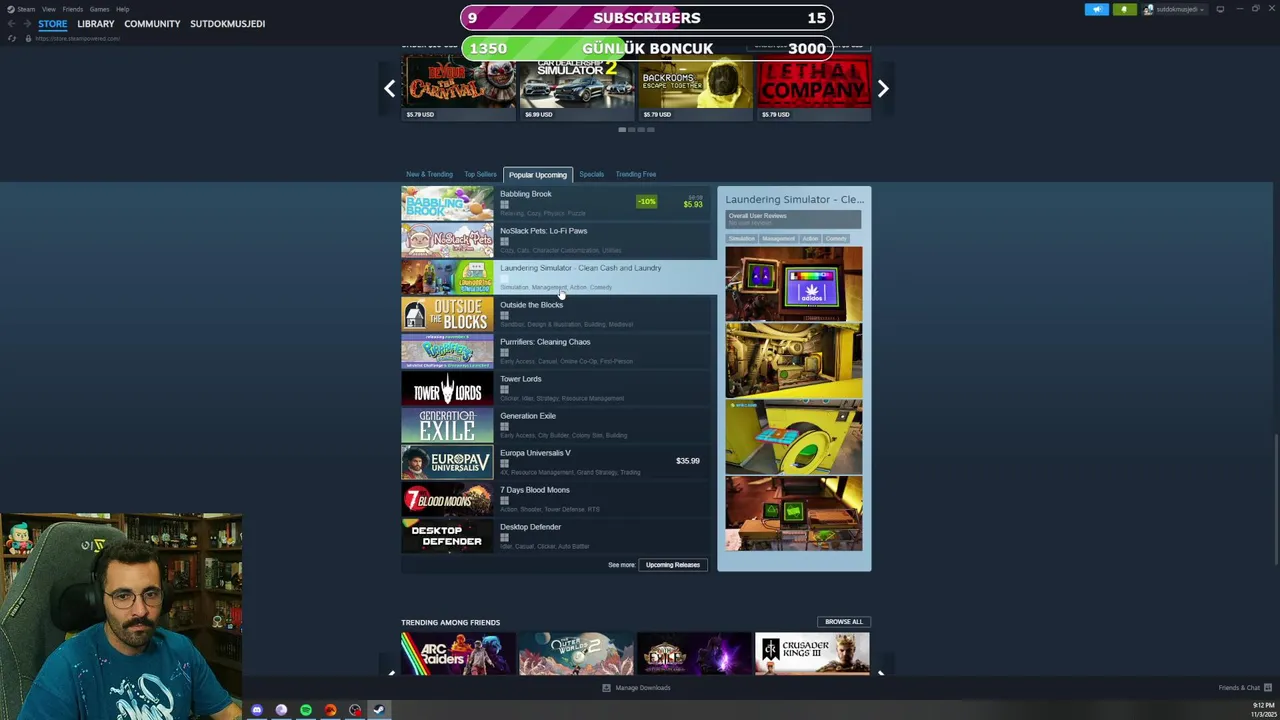1280x720 pixels.
Task: Reload the store page
Action: pyautogui.click(x=11, y=38)
